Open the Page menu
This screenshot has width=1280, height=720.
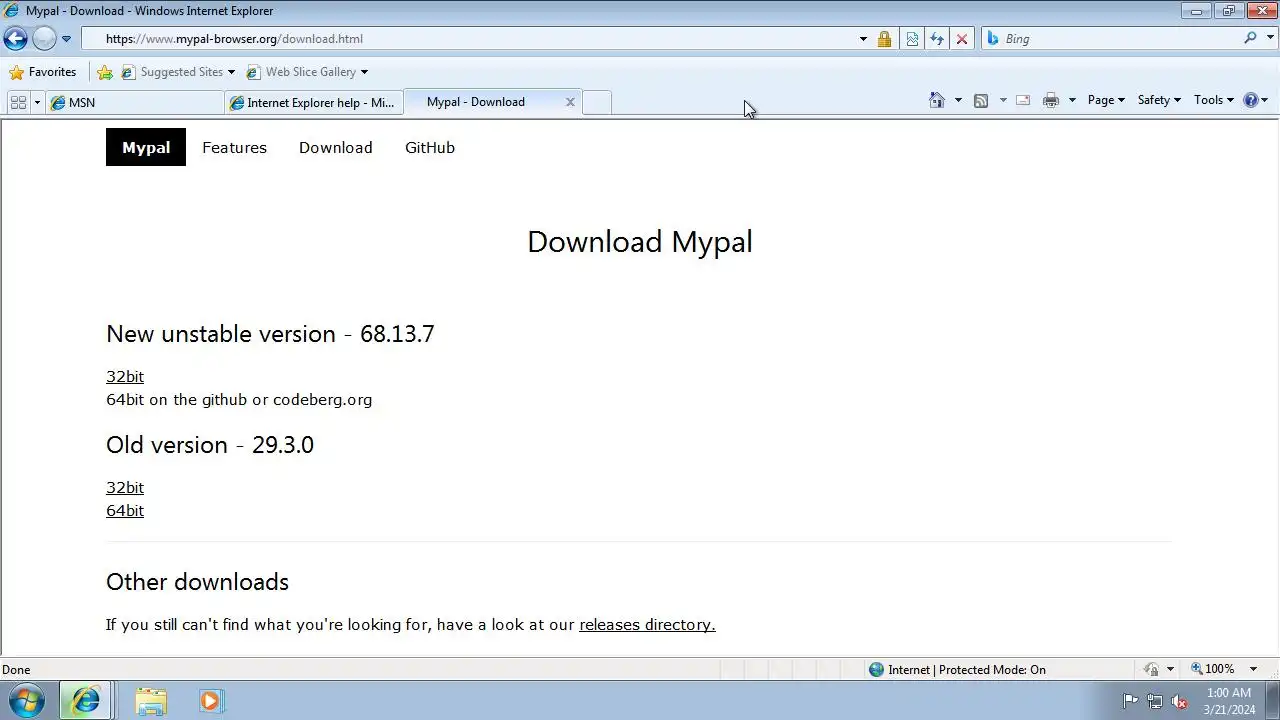1106,100
